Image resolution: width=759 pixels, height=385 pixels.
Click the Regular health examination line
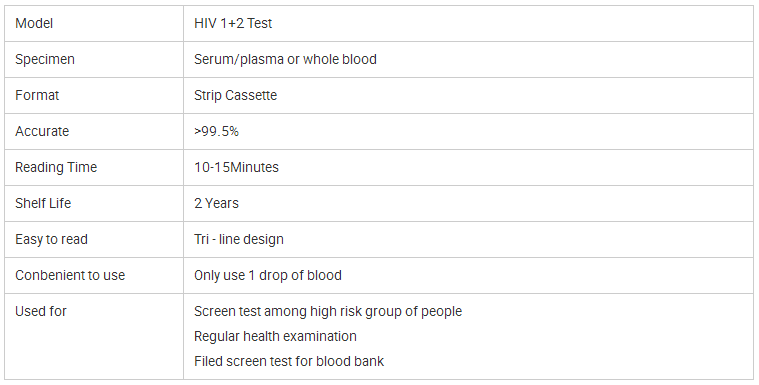275,336
